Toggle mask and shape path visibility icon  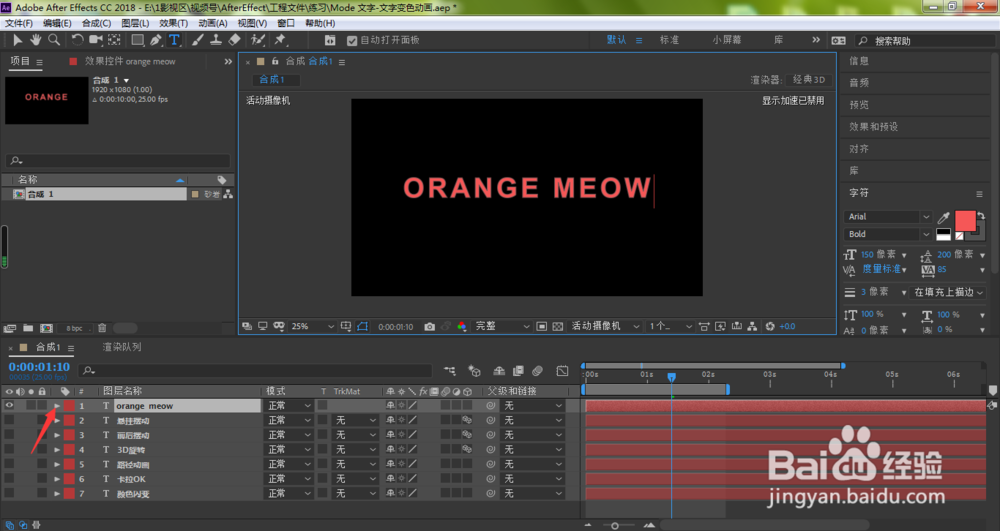(362, 326)
